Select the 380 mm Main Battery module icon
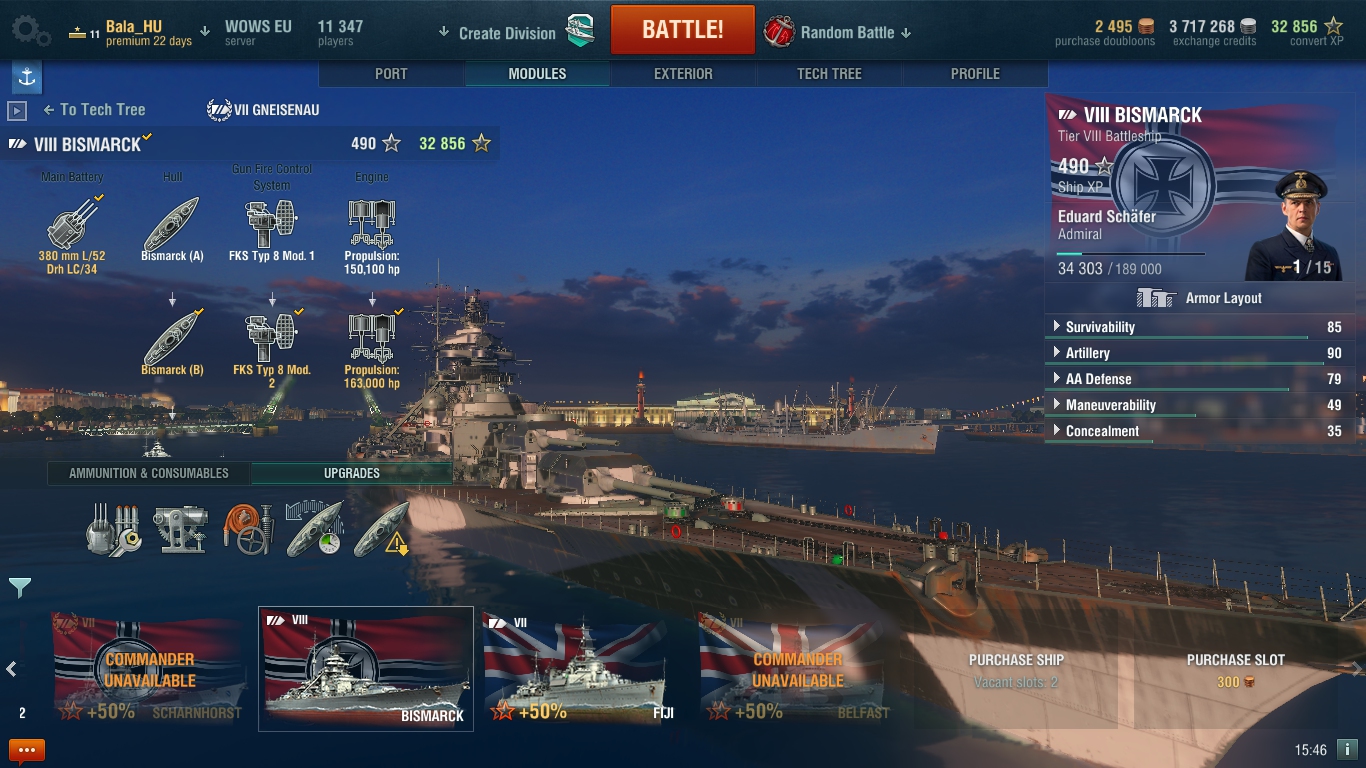Viewport: 1366px width, 768px height. [72, 220]
